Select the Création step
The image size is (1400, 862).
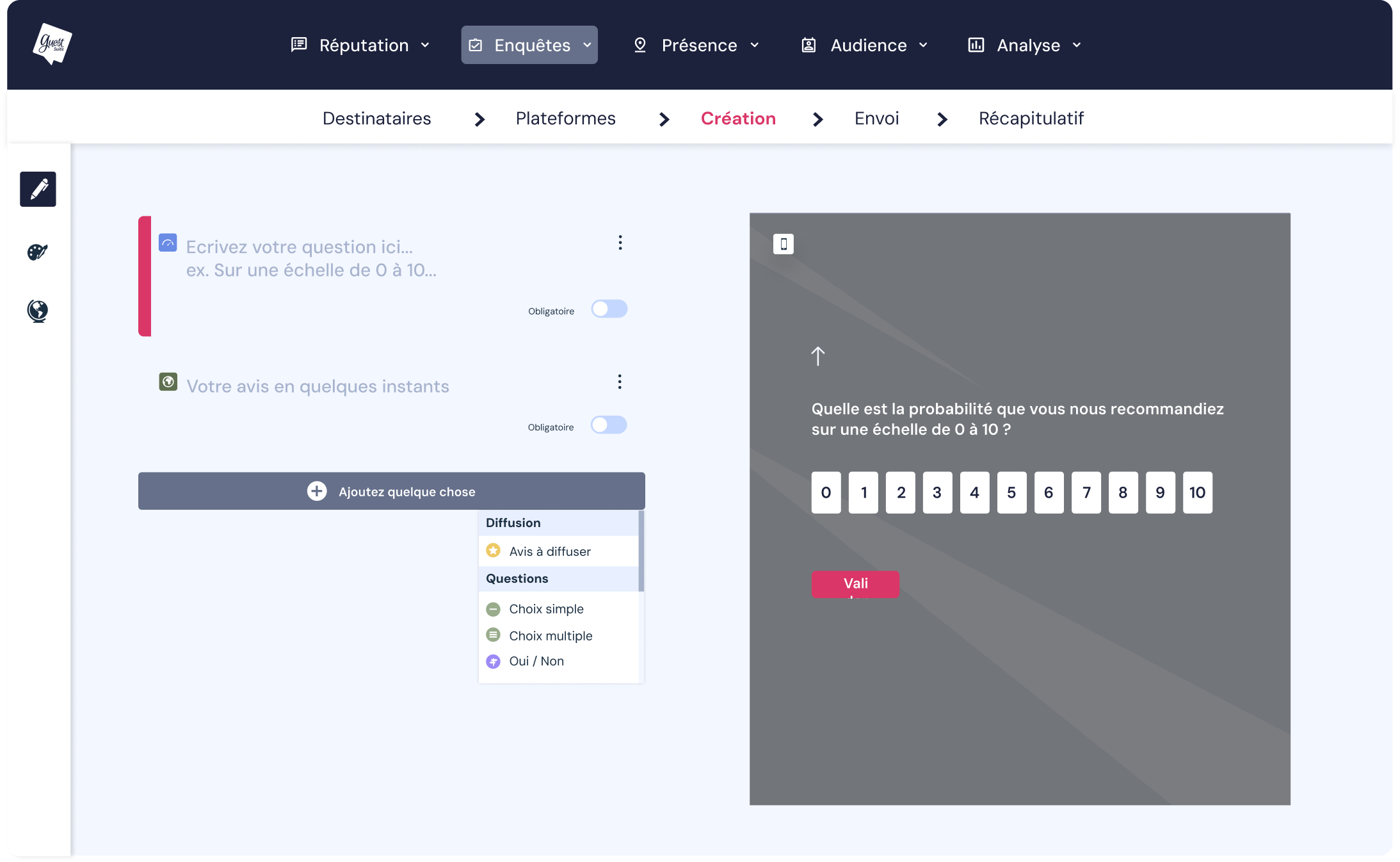point(738,118)
